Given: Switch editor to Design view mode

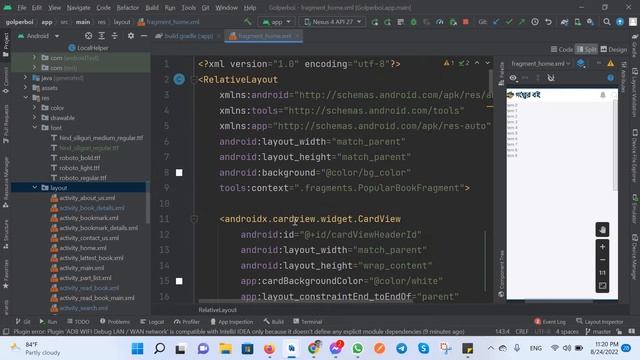Looking at the screenshot, I should [x=613, y=49].
